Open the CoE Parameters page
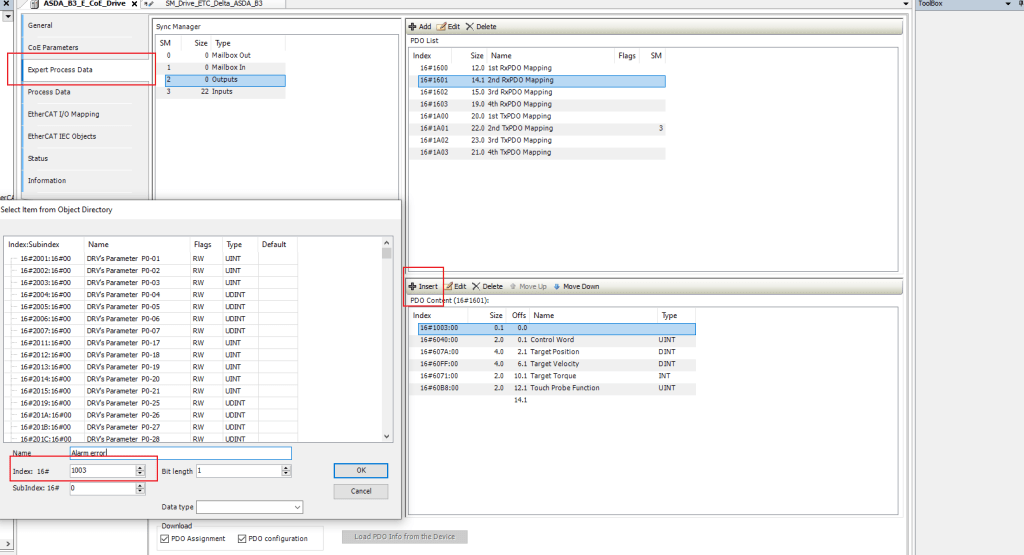Image resolution: width=1024 pixels, height=555 pixels. (x=53, y=47)
